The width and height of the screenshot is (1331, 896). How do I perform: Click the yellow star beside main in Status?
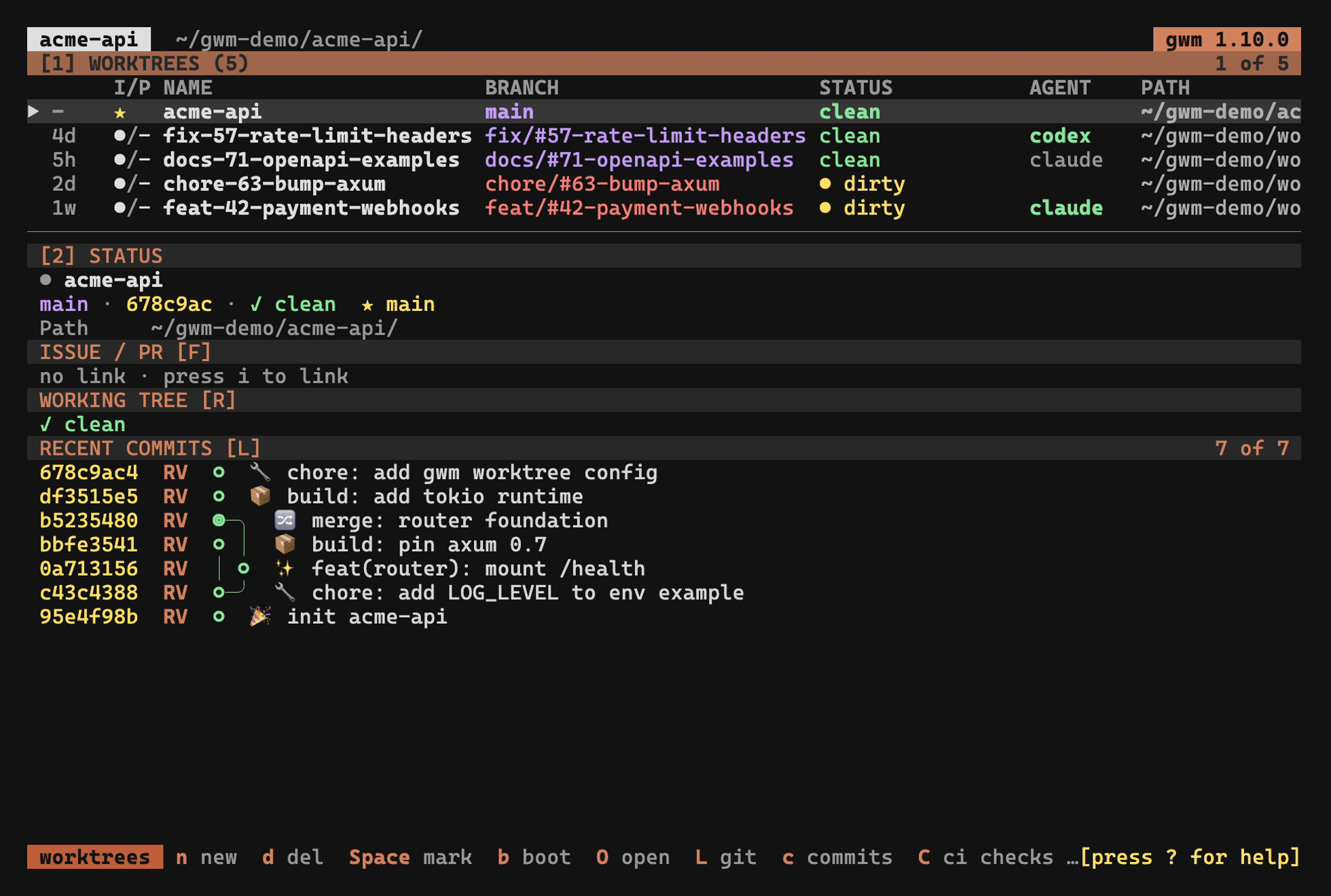tap(367, 305)
